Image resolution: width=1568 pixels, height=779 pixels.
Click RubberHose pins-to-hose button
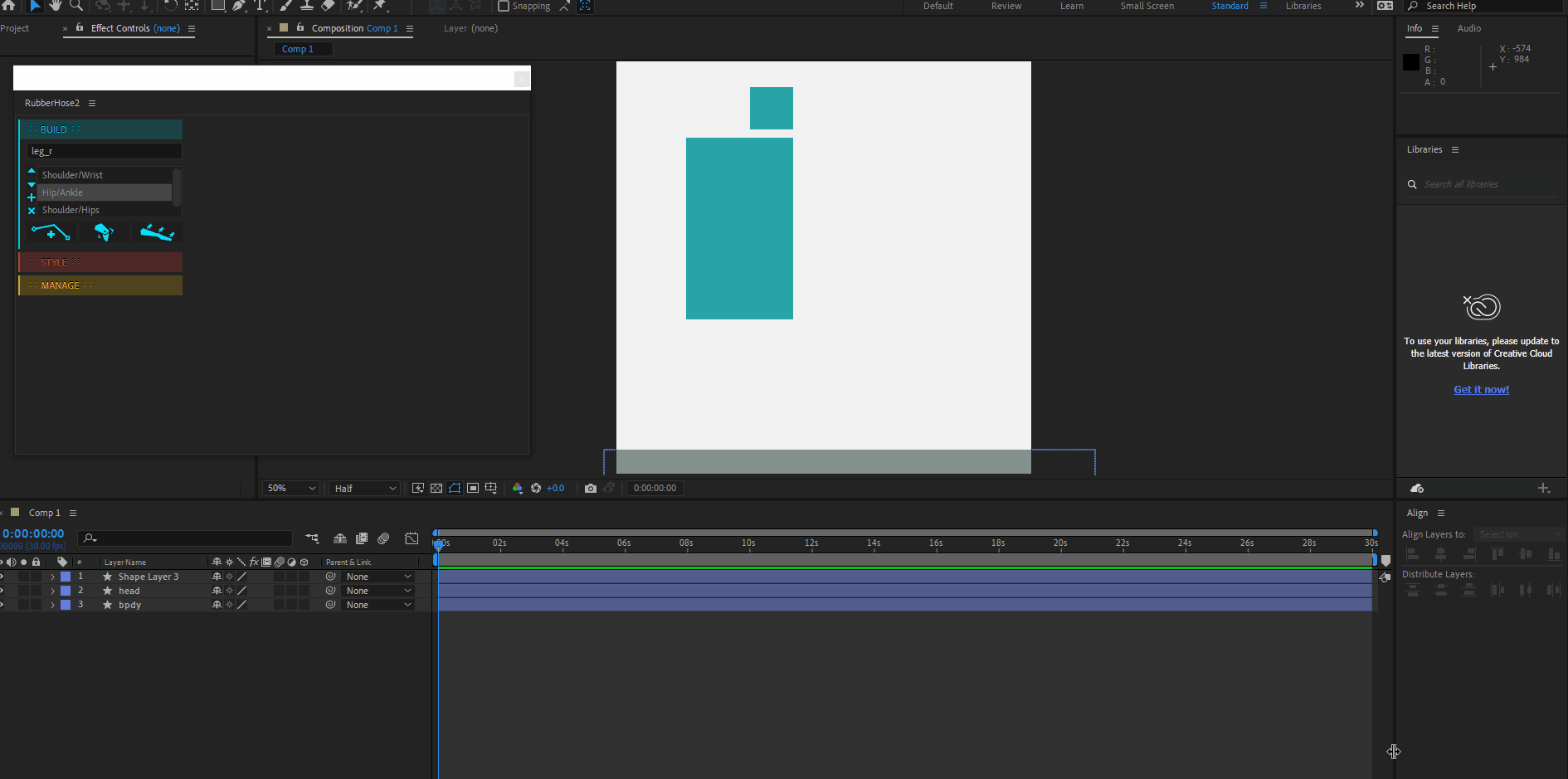(x=157, y=232)
